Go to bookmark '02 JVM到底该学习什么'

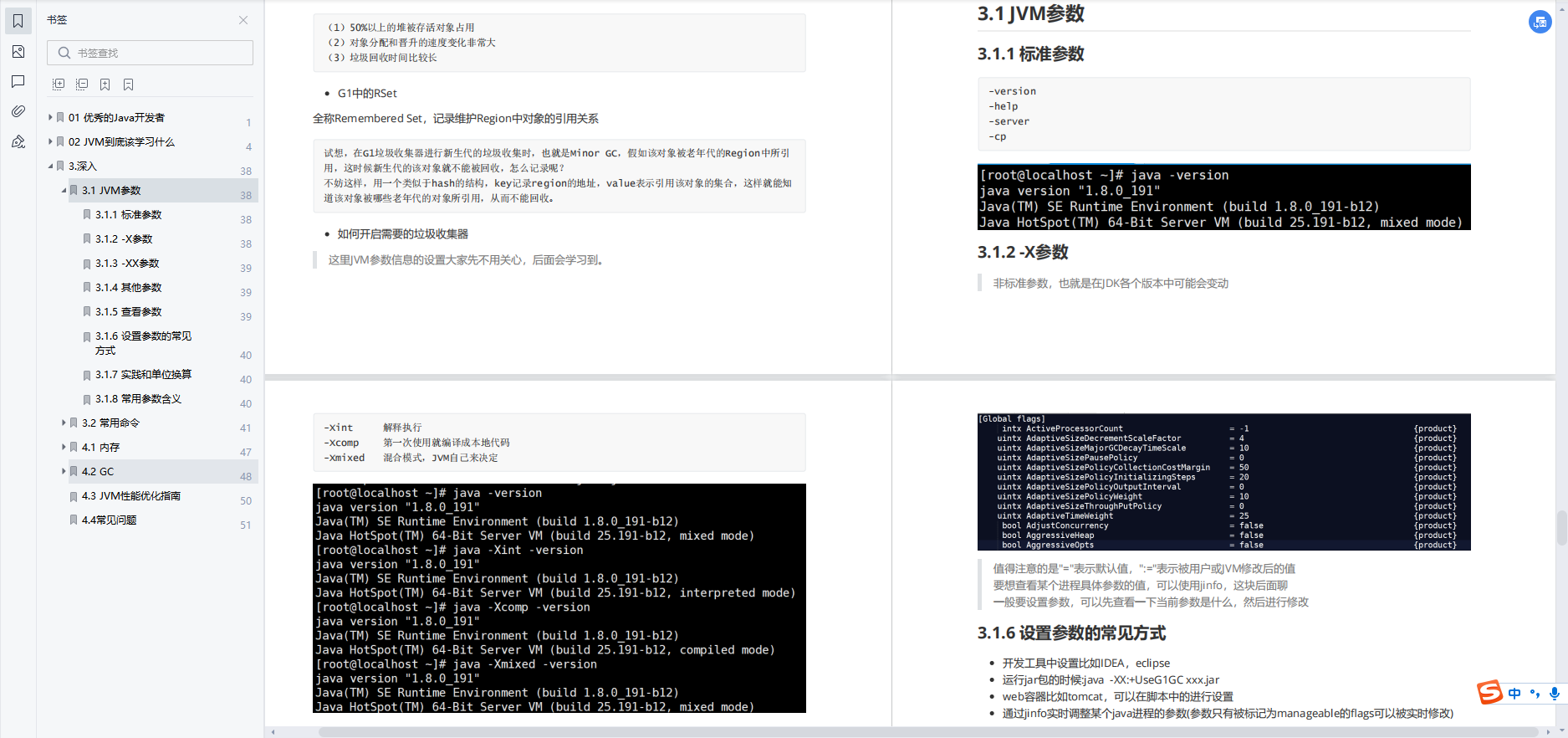point(121,142)
